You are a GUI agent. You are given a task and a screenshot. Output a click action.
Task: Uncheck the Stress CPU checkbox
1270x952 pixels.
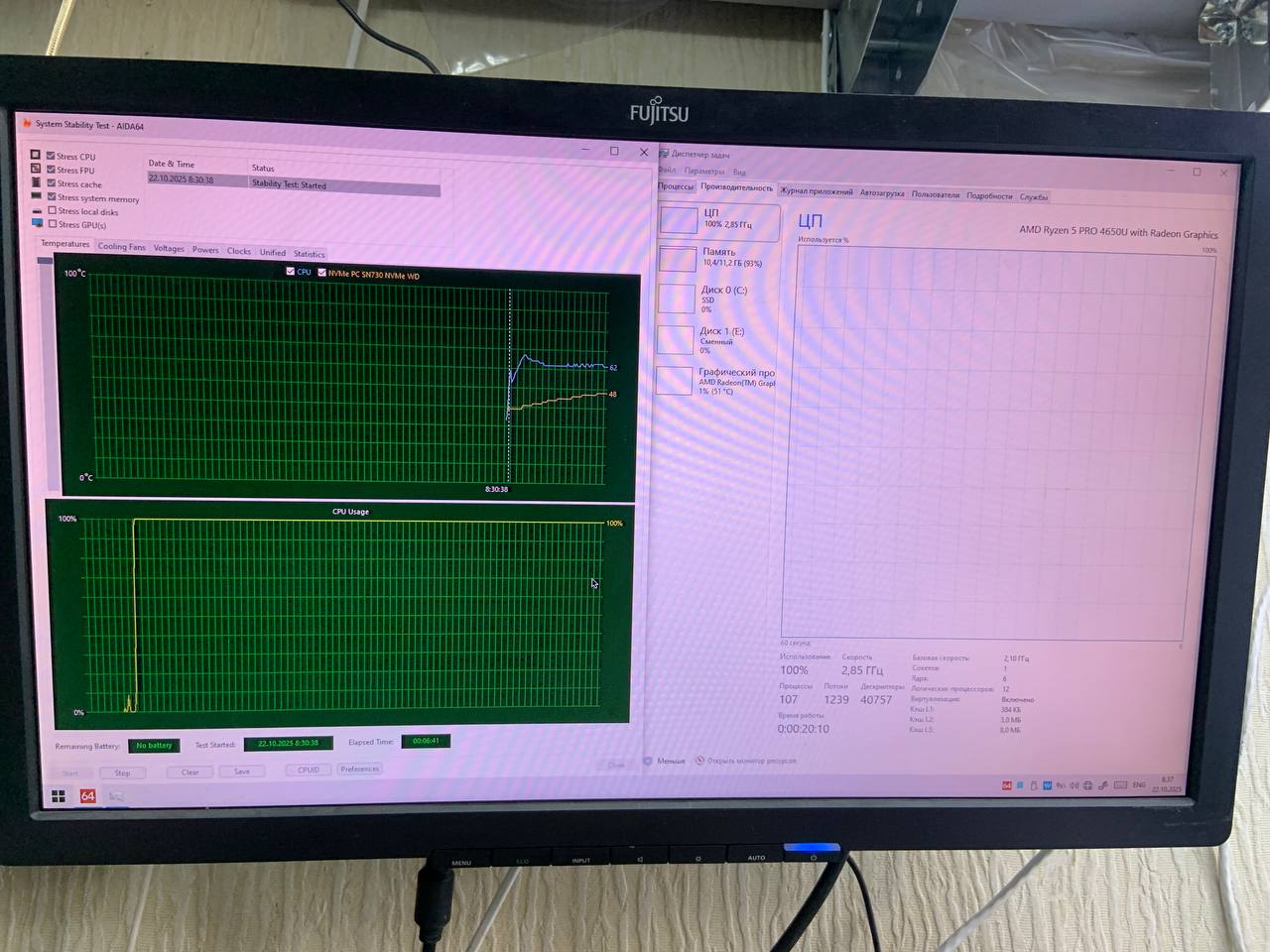[51, 156]
